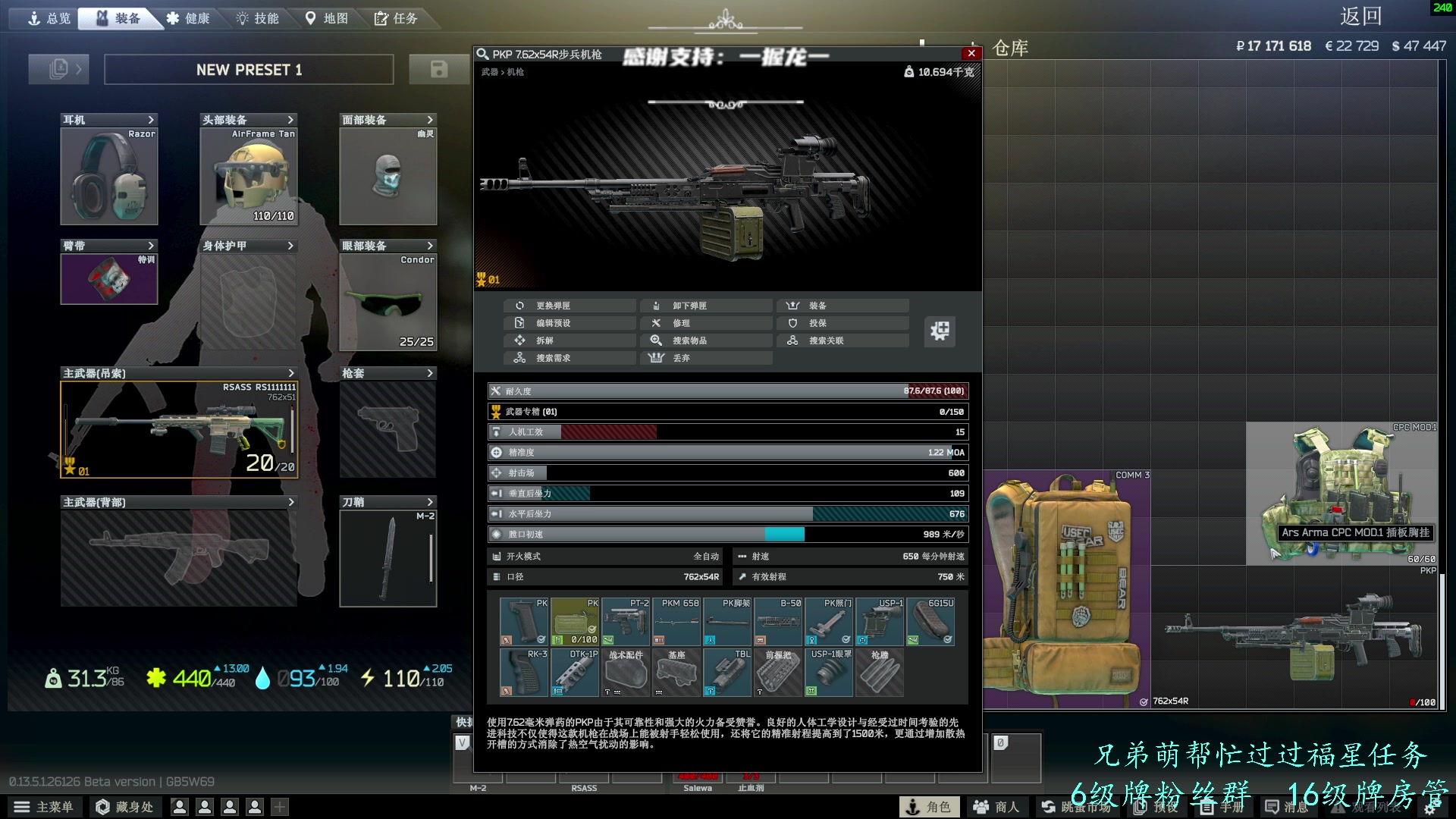Select the empty 基座 mount slot

pos(676,673)
